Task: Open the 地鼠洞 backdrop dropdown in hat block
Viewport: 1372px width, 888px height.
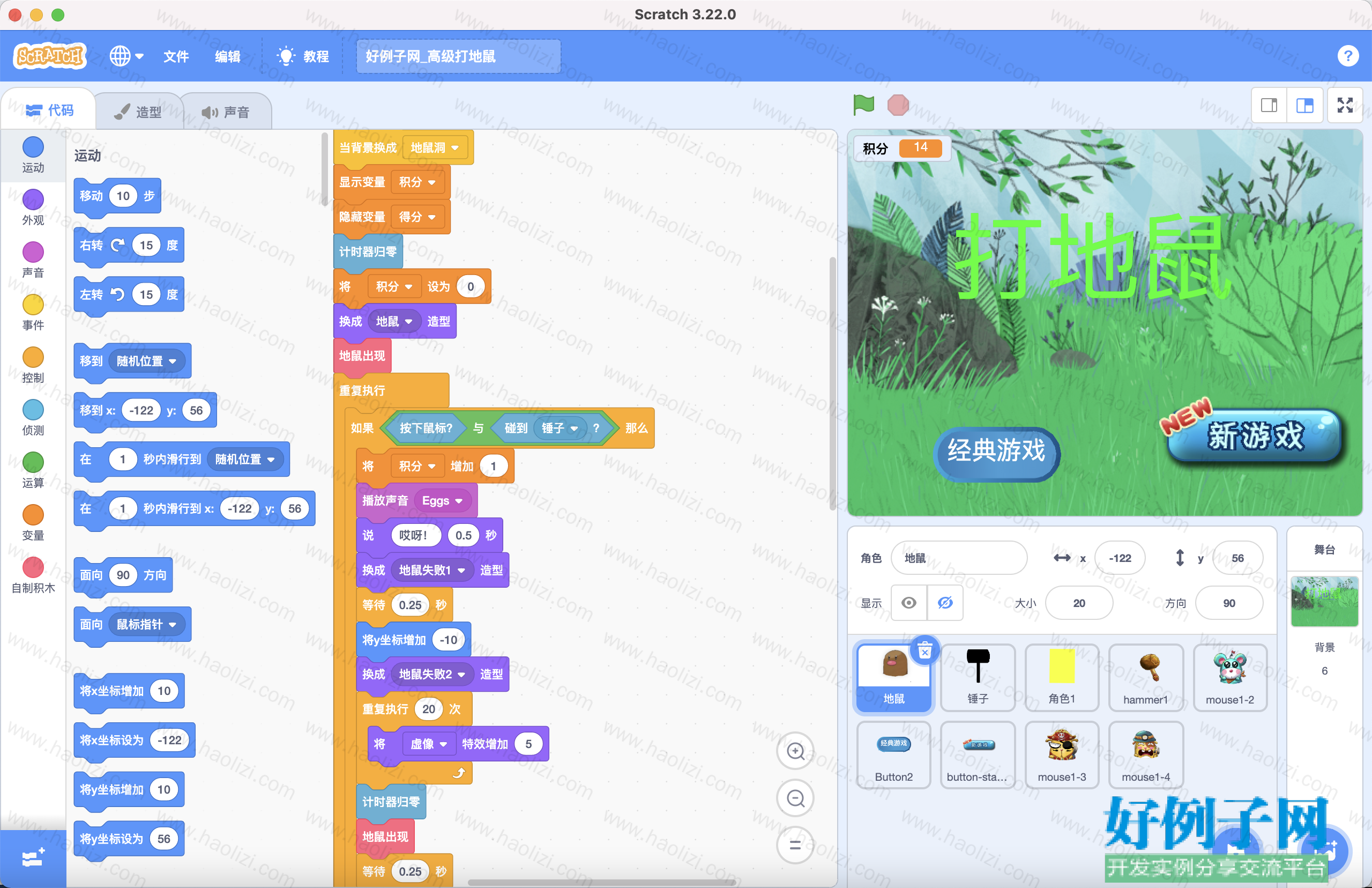Action: pos(435,147)
